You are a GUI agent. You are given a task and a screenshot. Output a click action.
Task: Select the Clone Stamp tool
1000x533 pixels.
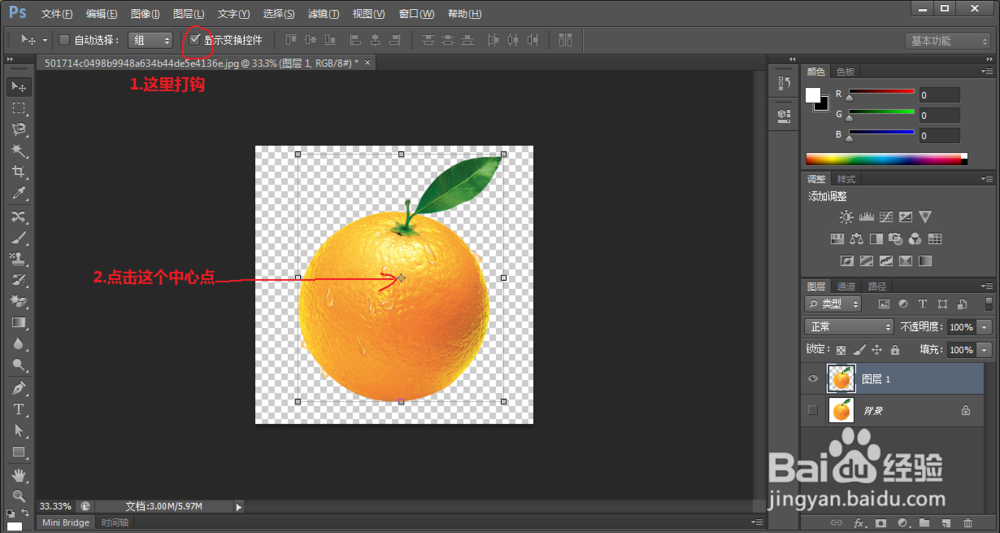coord(18,259)
